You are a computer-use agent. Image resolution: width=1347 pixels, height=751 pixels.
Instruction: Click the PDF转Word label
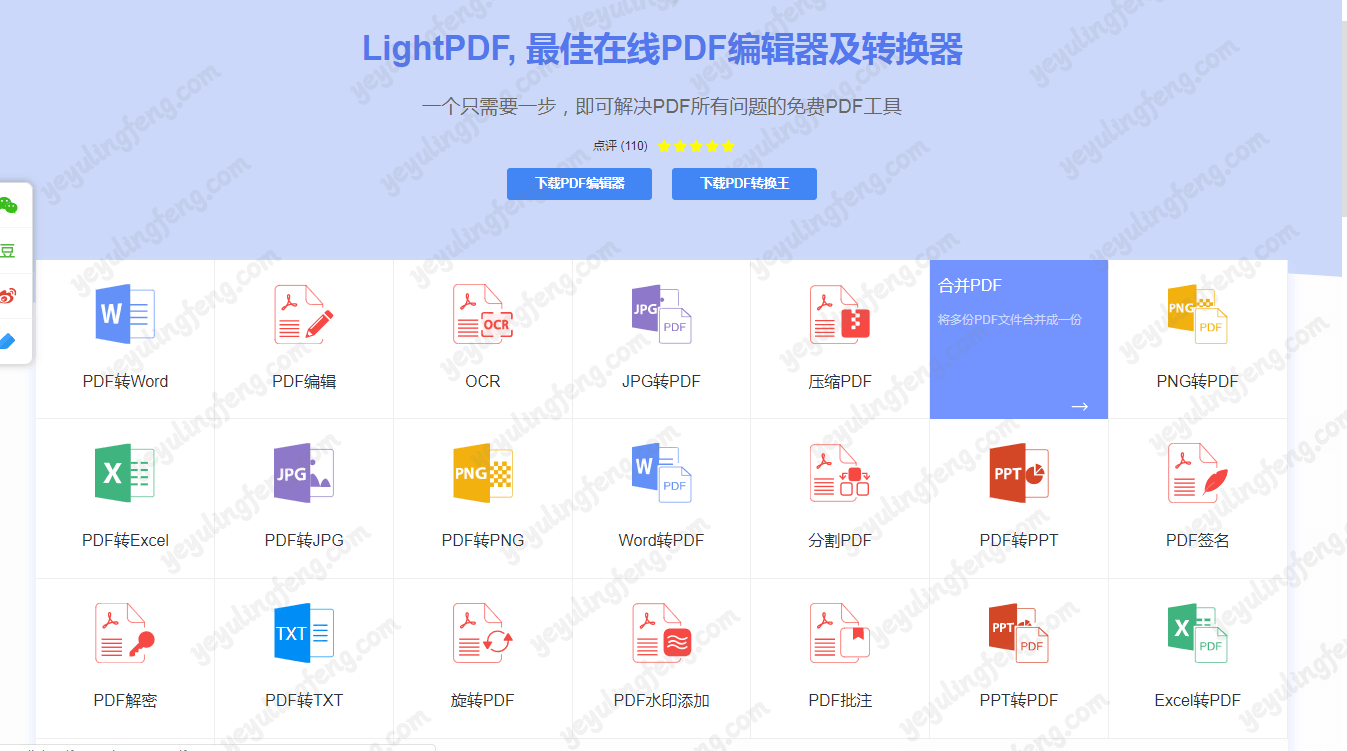tap(125, 381)
